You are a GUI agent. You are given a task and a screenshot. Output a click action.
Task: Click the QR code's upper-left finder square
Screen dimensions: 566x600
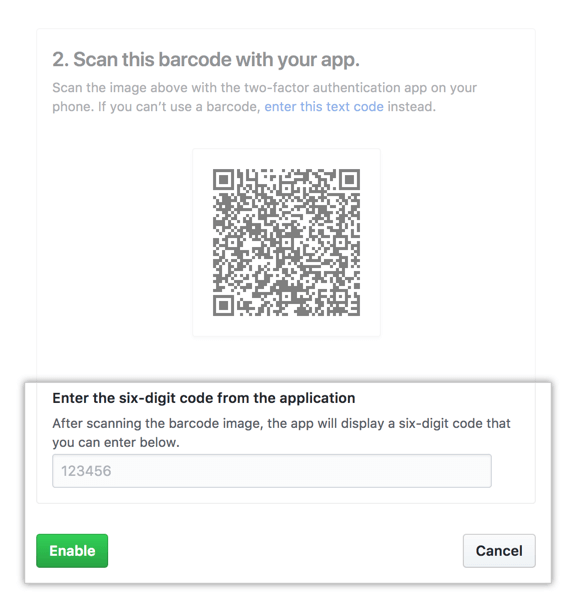point(223,179)
